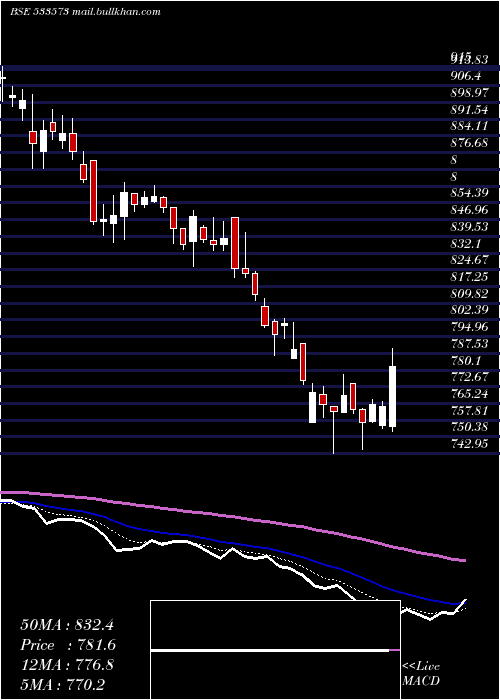Click the 742.95 price label
The height and width of the screenshot is (700, 500).
[469, 444]
